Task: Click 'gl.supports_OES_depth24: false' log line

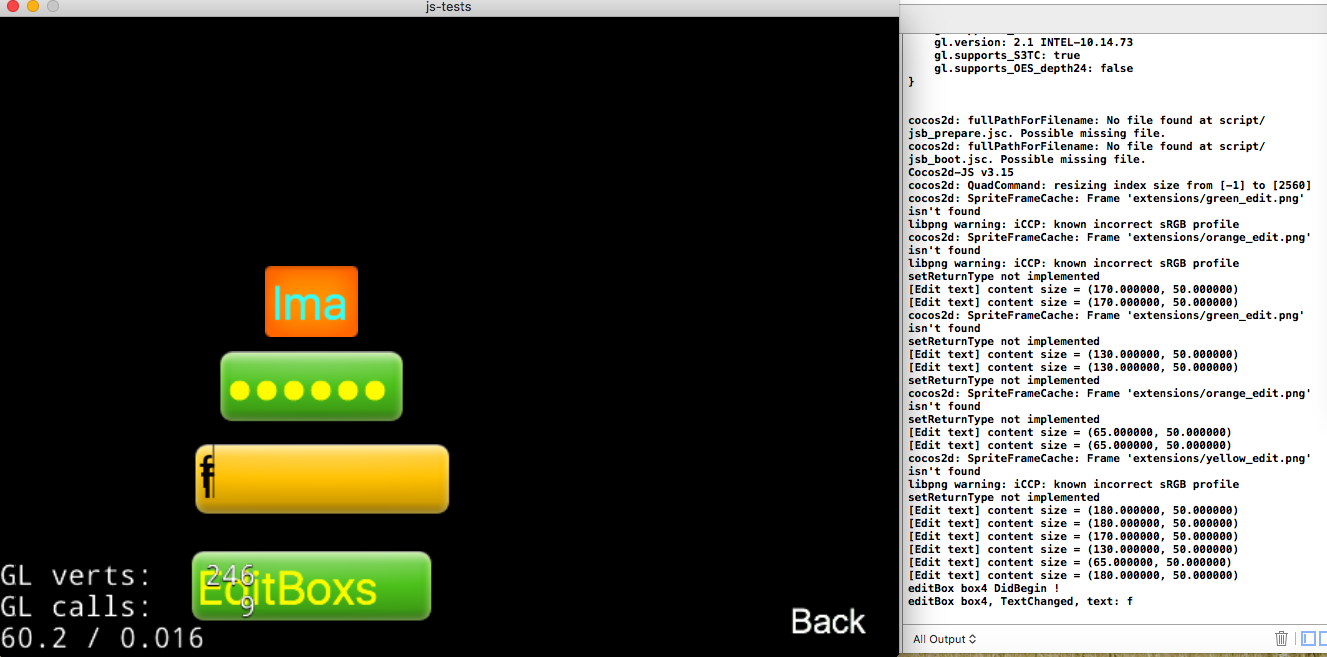Action: pos(1033,69)
